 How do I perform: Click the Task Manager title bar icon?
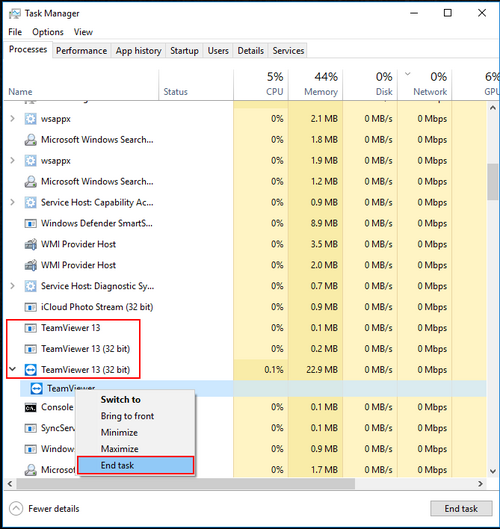click(15, 13)
